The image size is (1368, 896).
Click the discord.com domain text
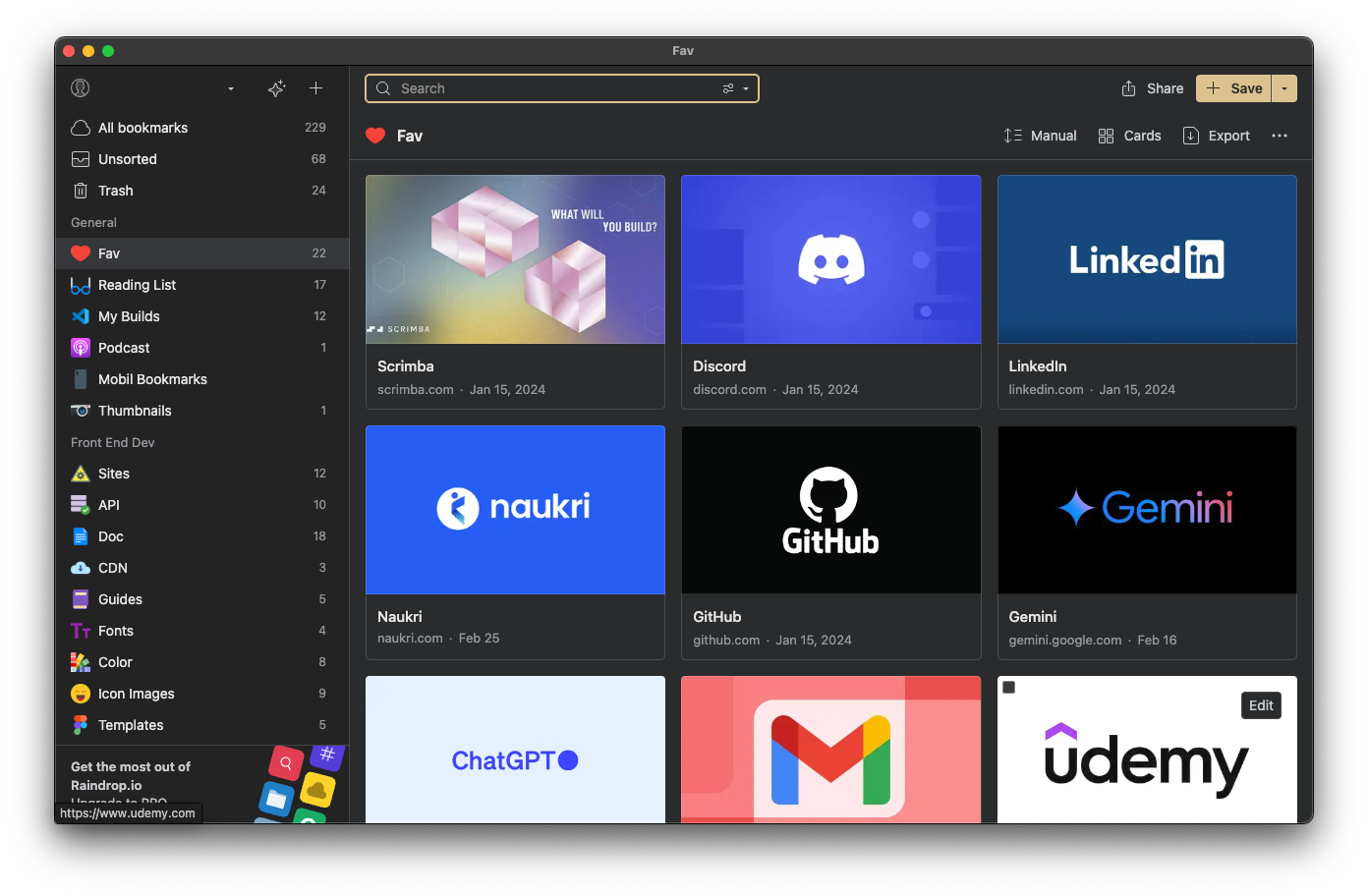729,390
